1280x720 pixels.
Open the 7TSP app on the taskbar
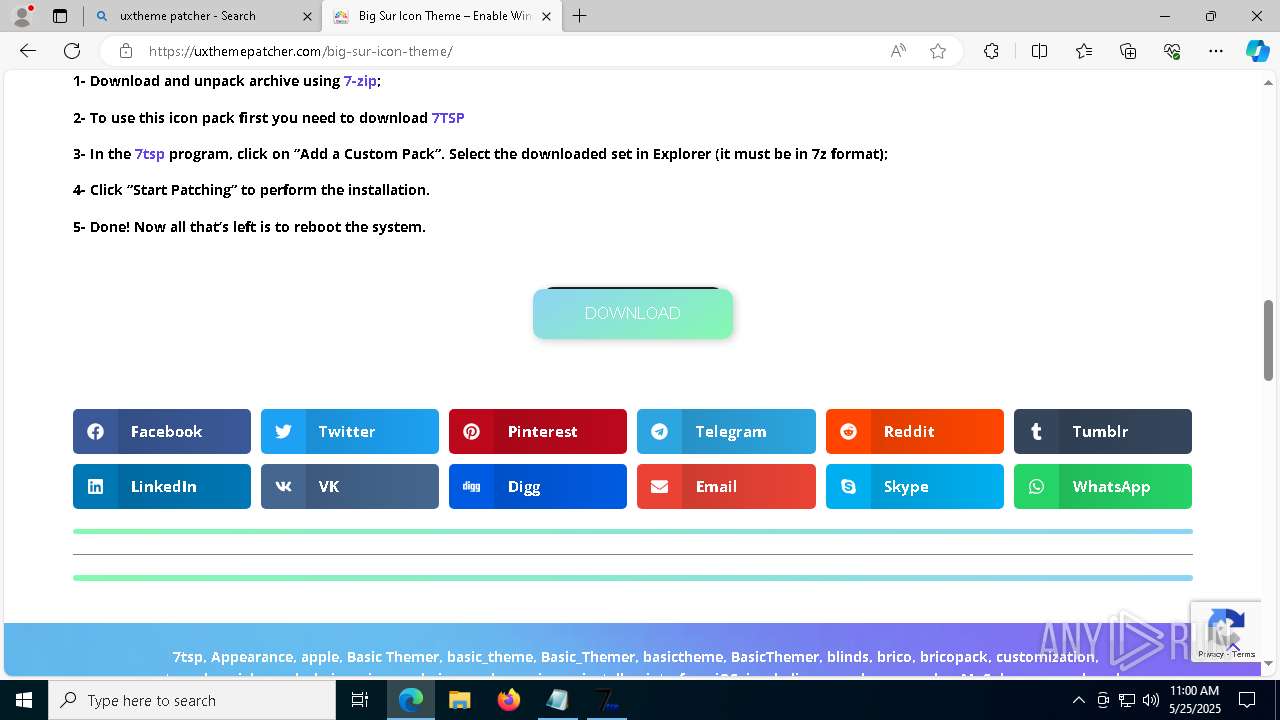click(x=607, y=700)
